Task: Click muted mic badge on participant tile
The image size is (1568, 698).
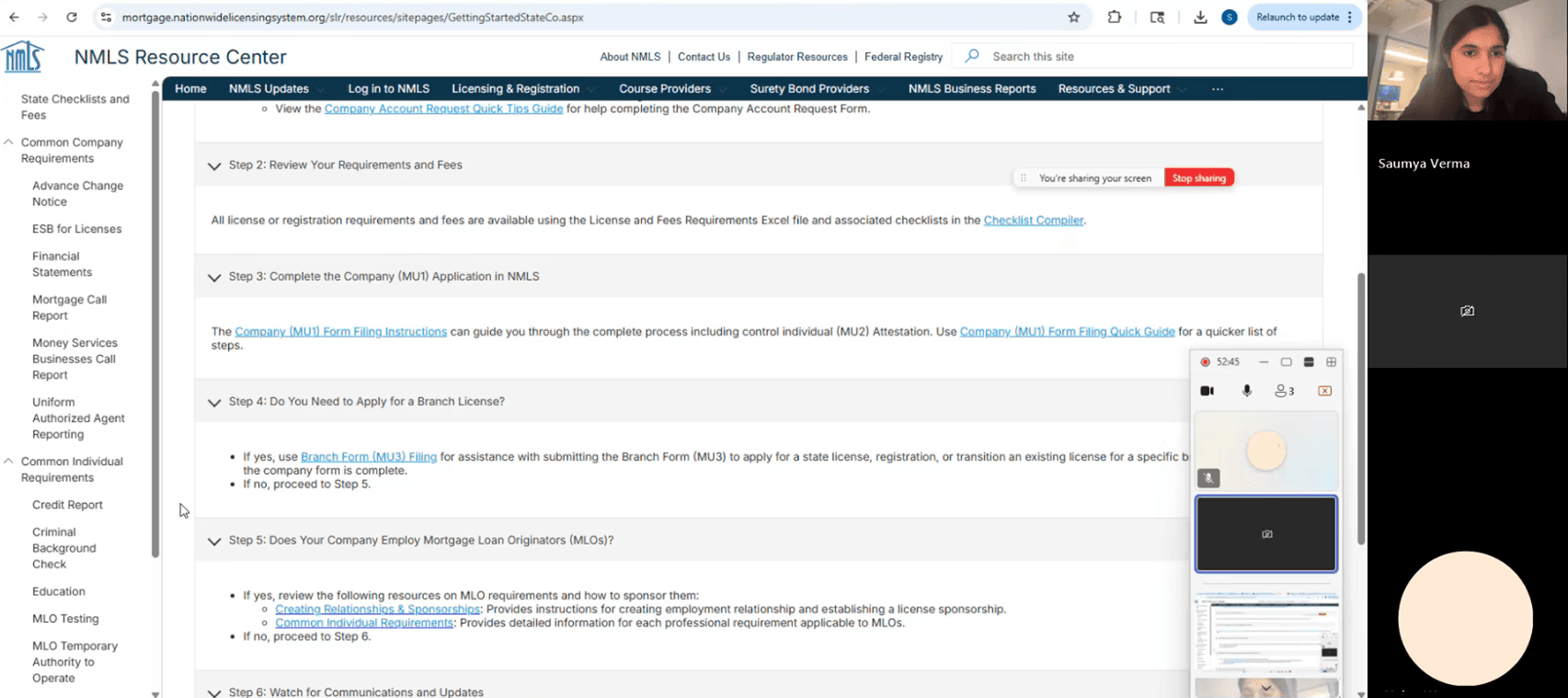Action: coord(1208,478)
